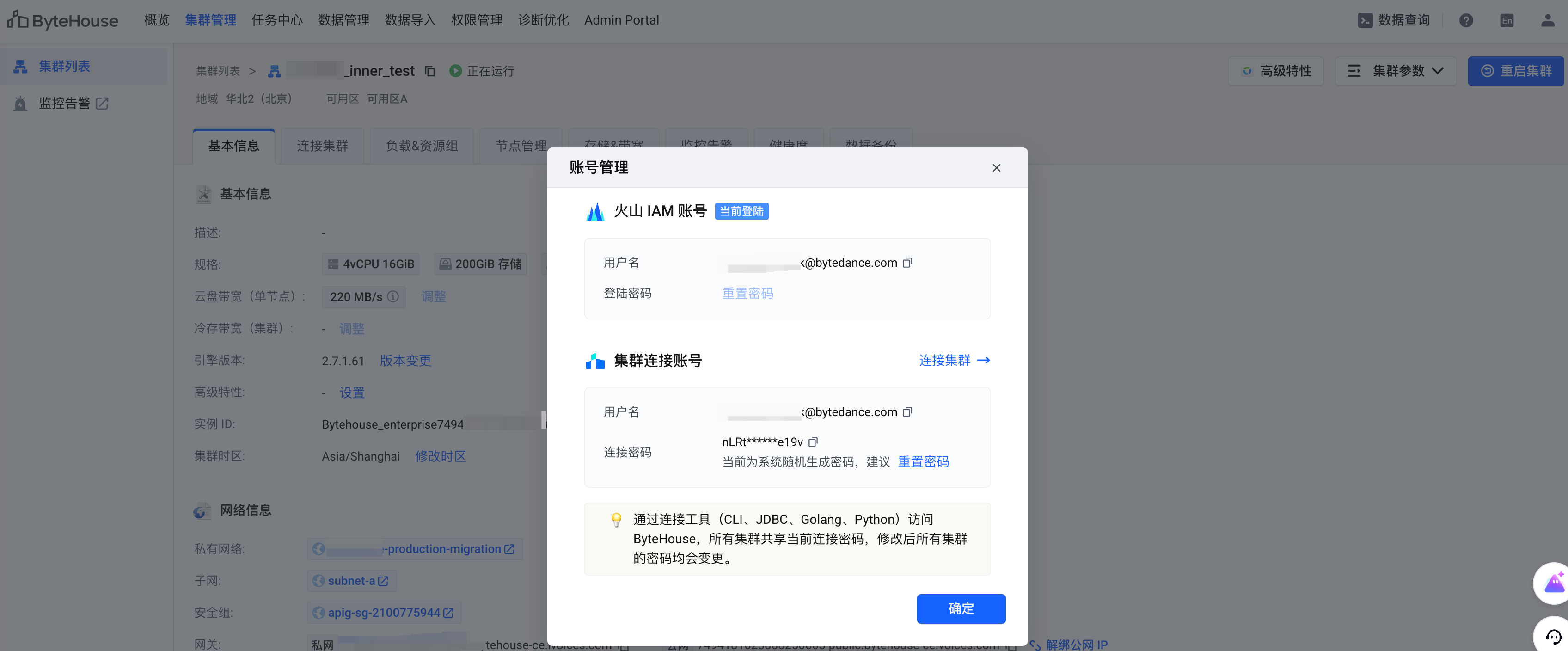
Task: Switch to the 连接集群 tab
Action: point(323,146)
